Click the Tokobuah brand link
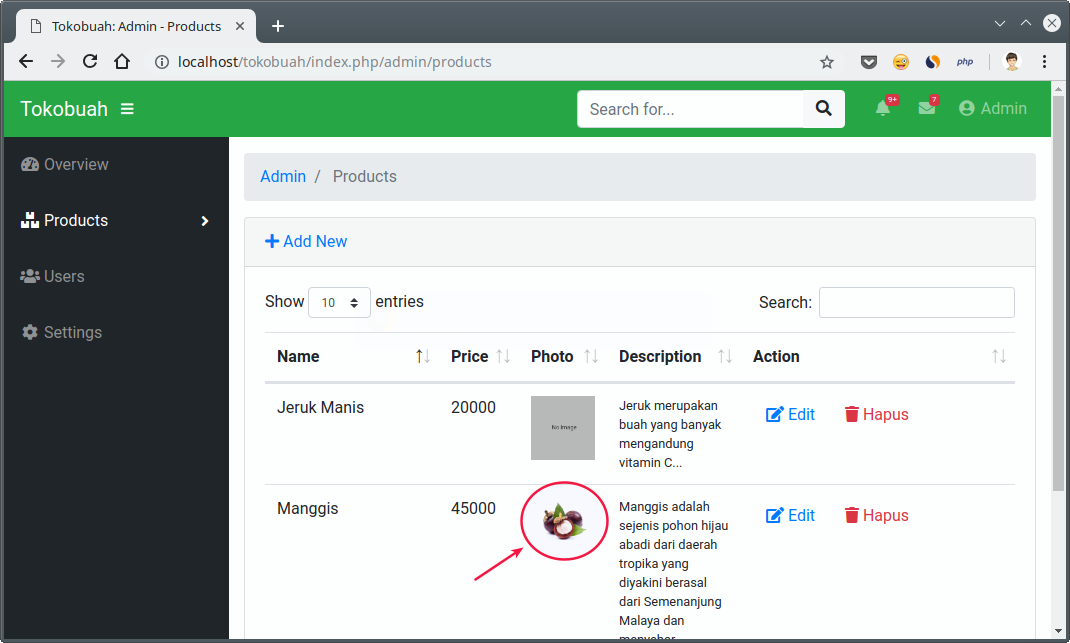The height and width of the screenshot is (643, 1070). tap(64, 109)
